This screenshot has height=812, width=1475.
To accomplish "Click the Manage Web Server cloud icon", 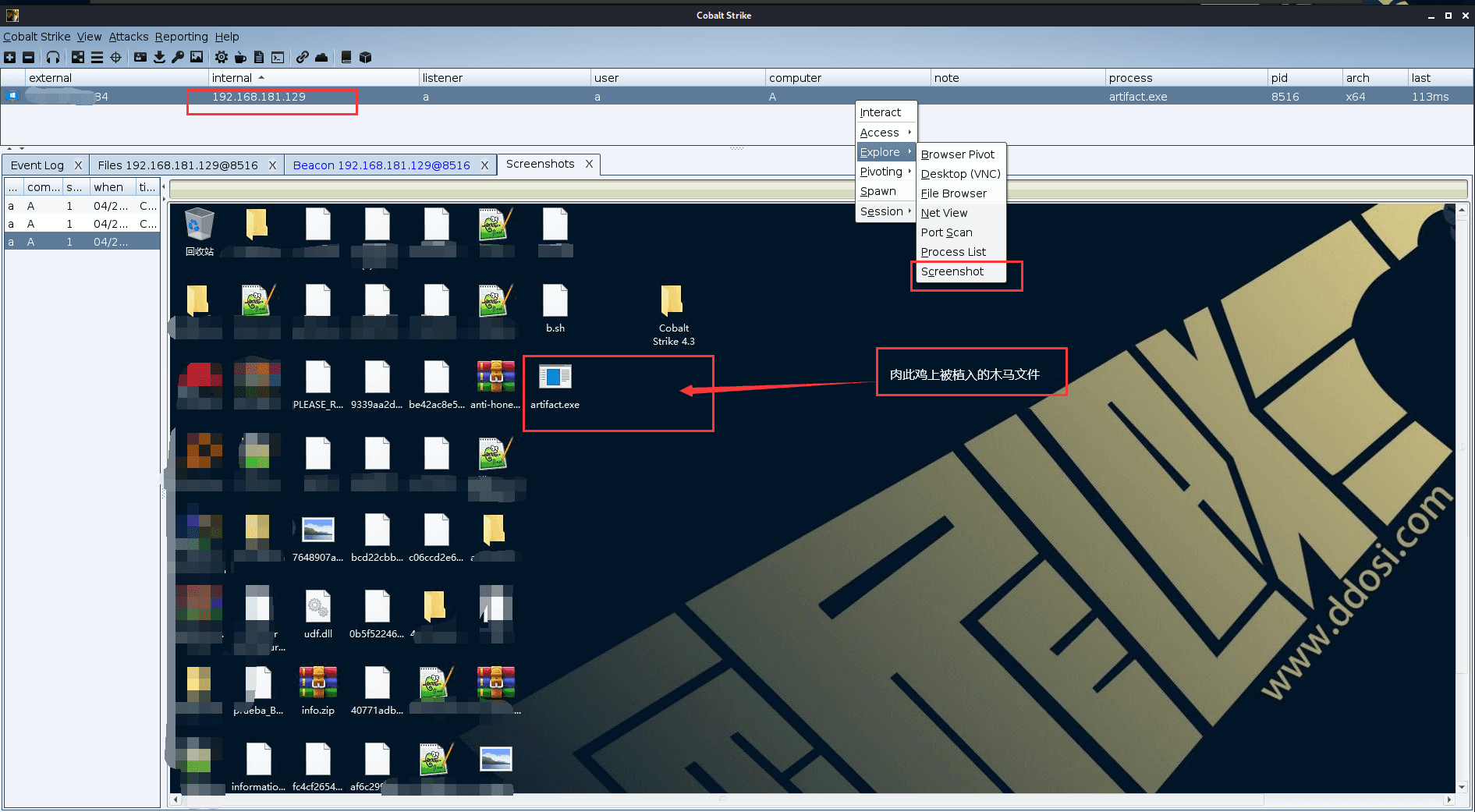I will point(321,57).
